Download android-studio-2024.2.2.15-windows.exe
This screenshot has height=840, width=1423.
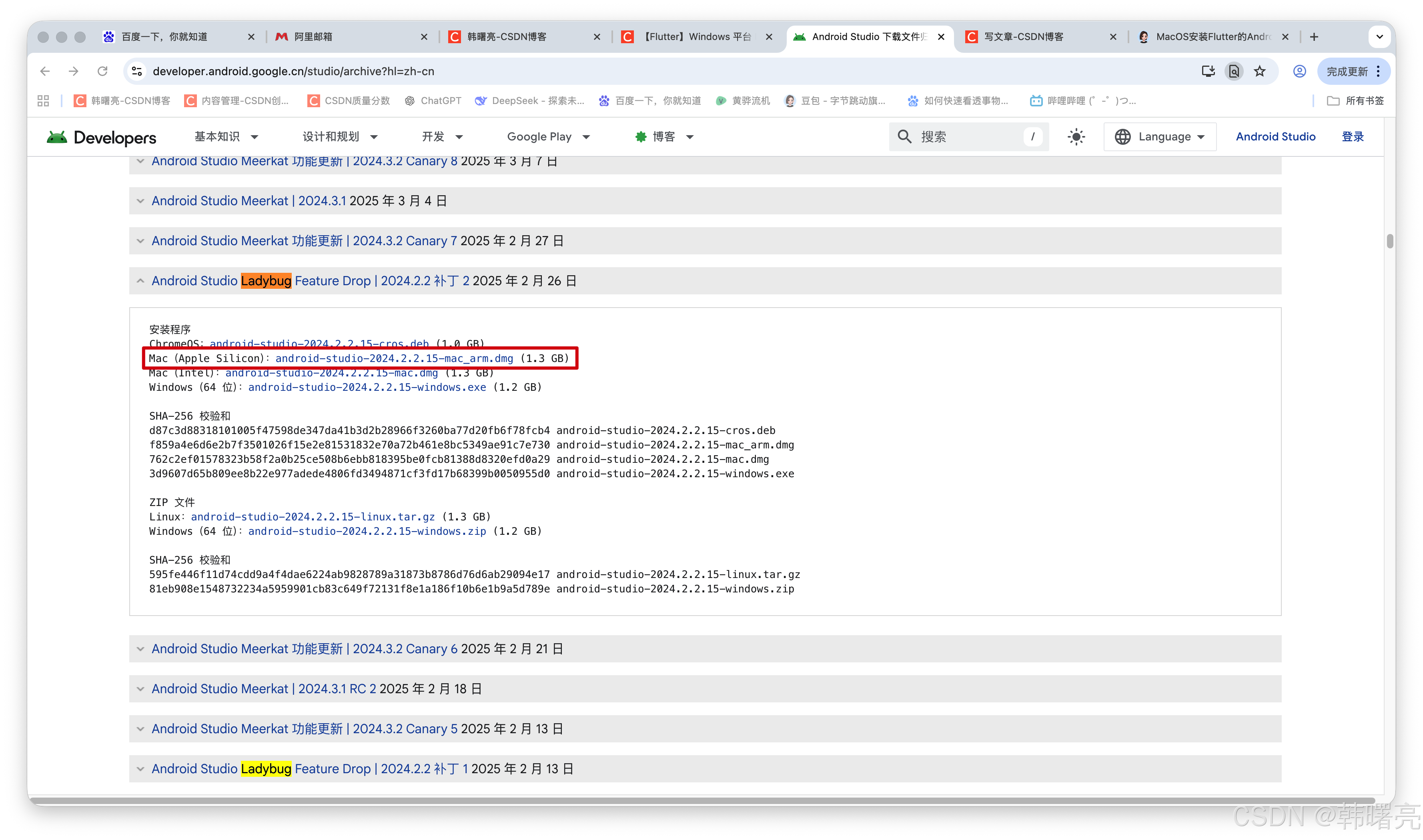tap(367, 388)
